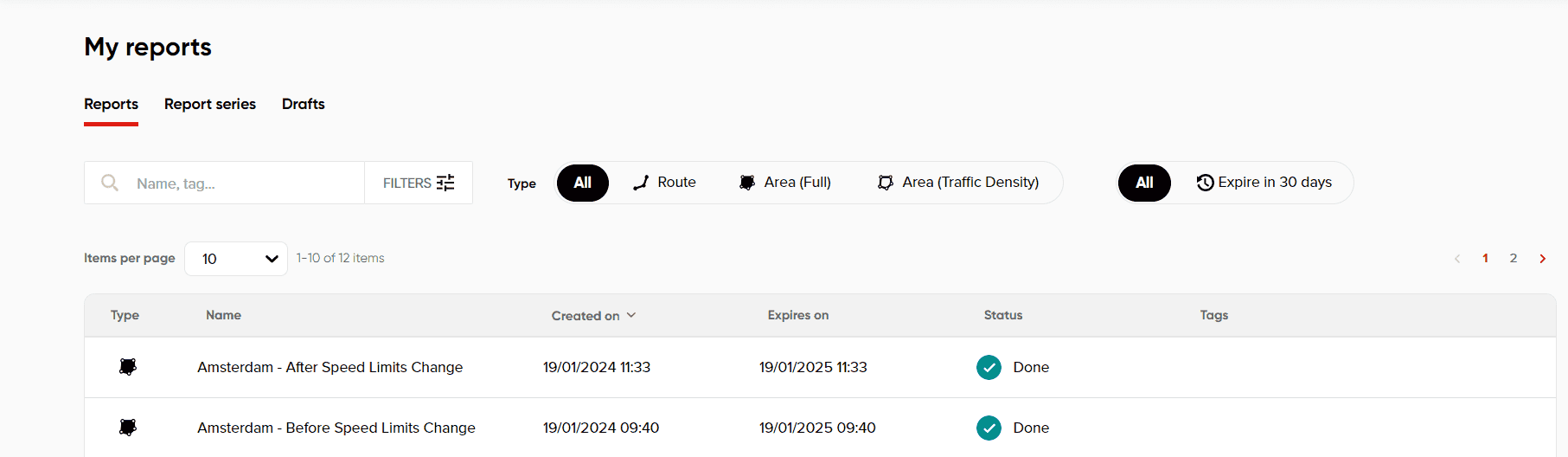Image resolution: width=1568 pixels, height=457 pixels.
Task: Filter by Area (Traffic Density) type
Action: tap(958, 183)
